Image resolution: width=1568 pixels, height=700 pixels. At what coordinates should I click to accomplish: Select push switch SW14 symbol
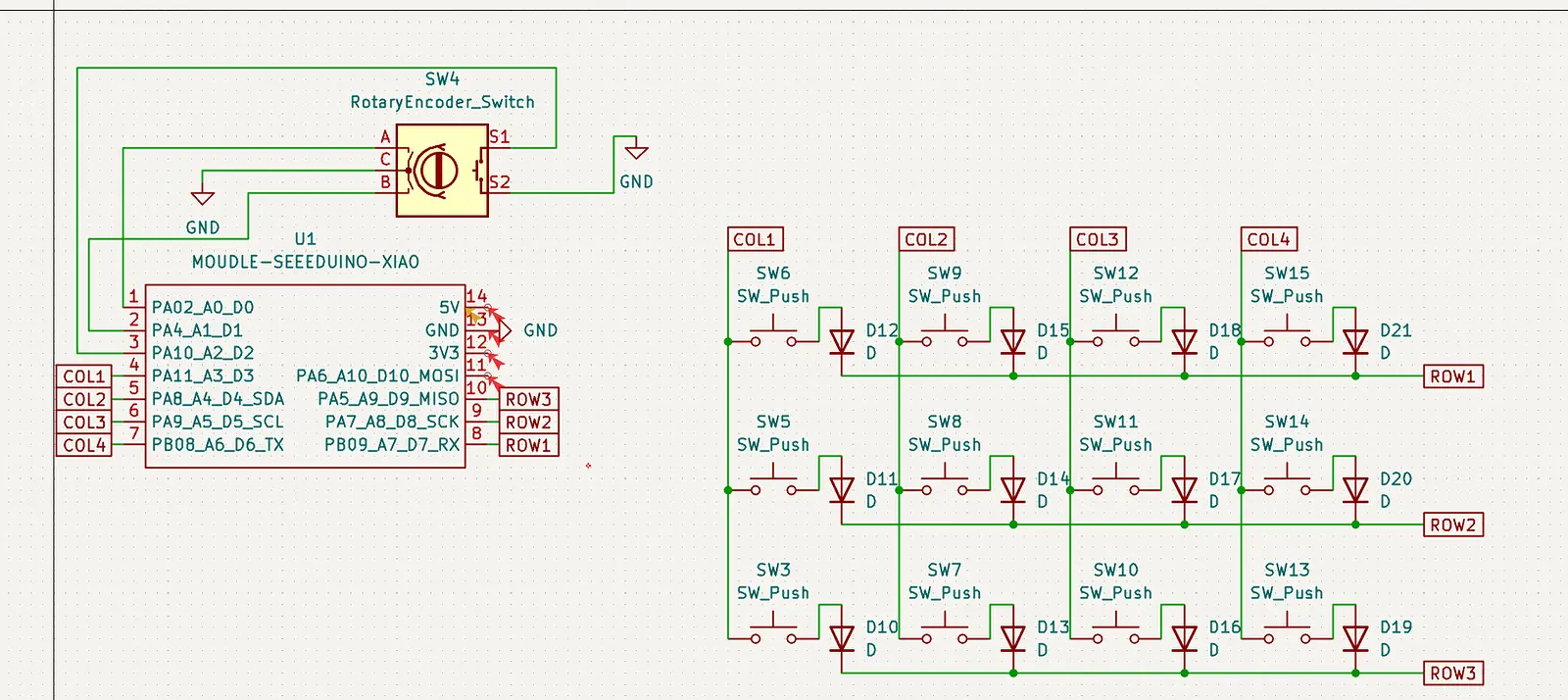tap(1287, 481)
